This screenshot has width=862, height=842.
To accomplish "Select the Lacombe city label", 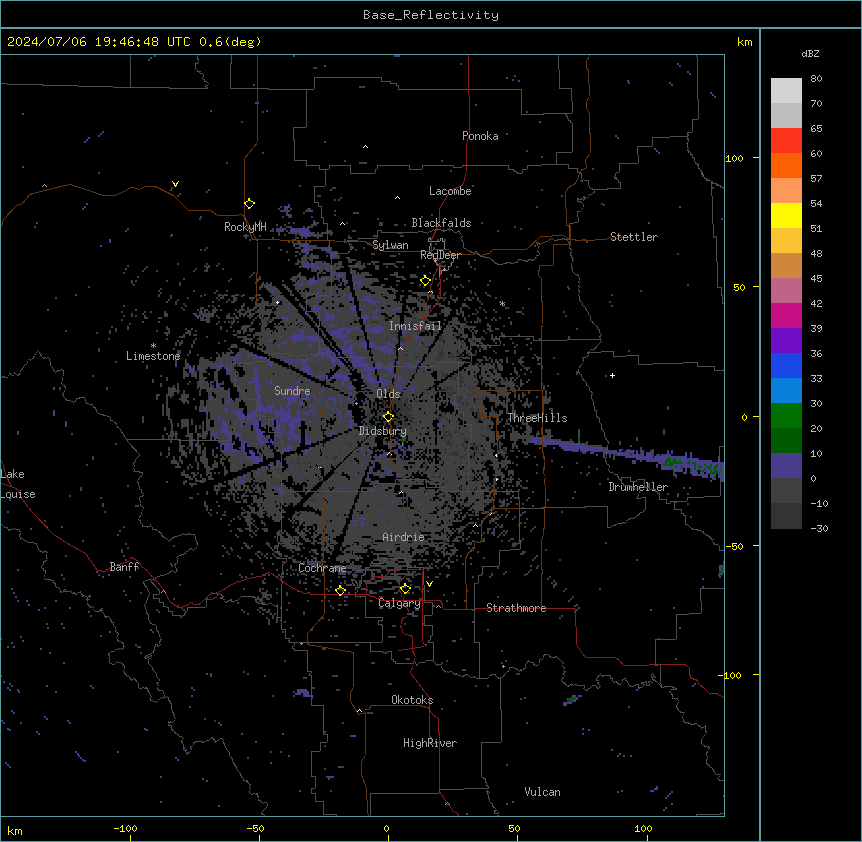I will click(450, 191).
